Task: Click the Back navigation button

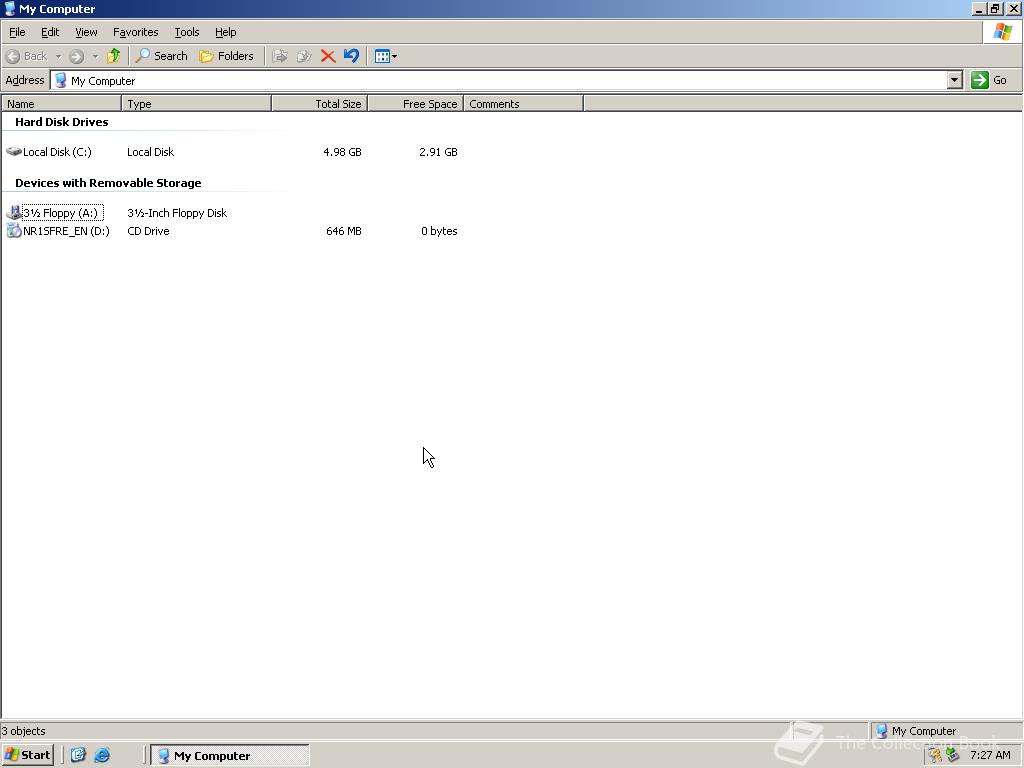Action: point(27,56)
